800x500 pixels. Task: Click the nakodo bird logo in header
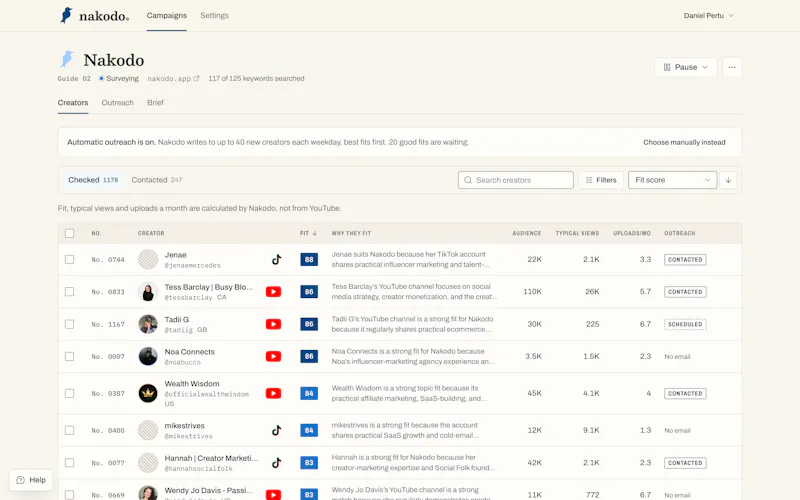(x=66, y=15)
